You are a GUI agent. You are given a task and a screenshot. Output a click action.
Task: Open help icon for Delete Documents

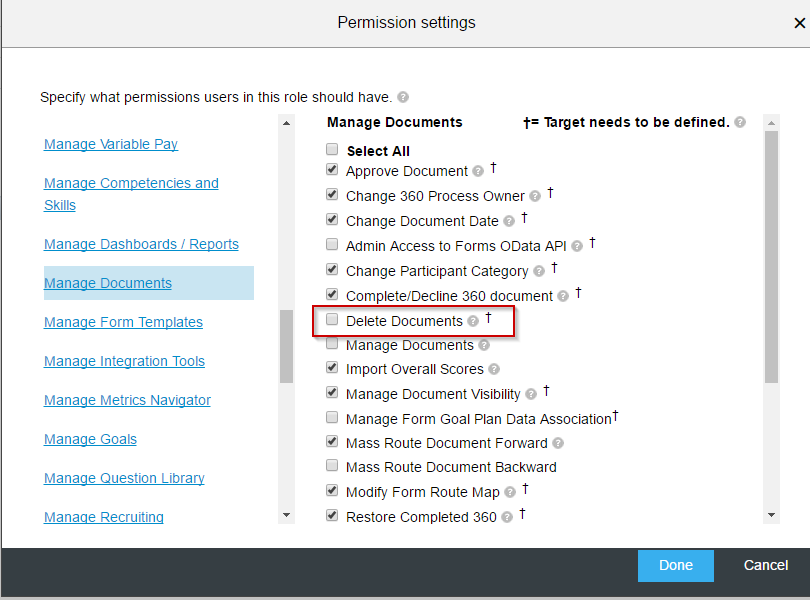[x=473, y=321]
